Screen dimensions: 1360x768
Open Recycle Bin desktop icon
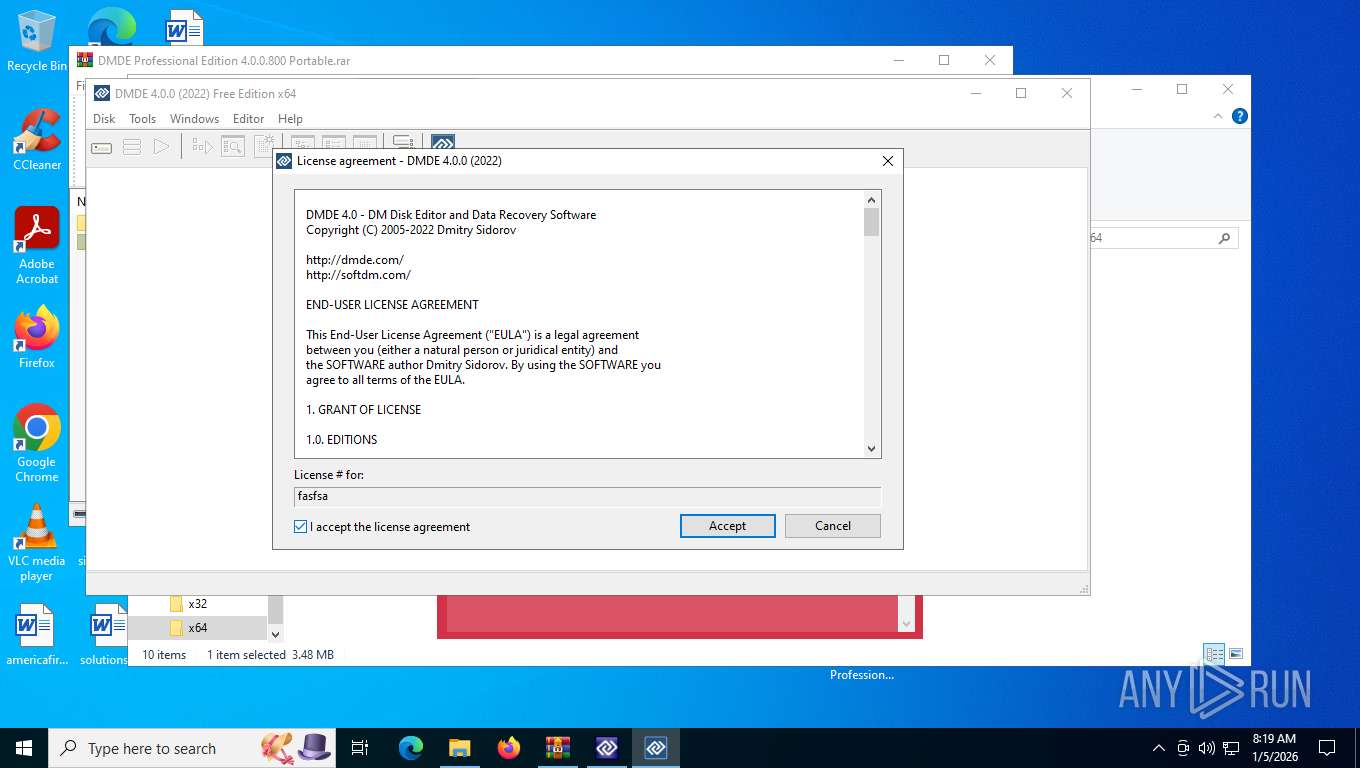(x=36, y=41)
